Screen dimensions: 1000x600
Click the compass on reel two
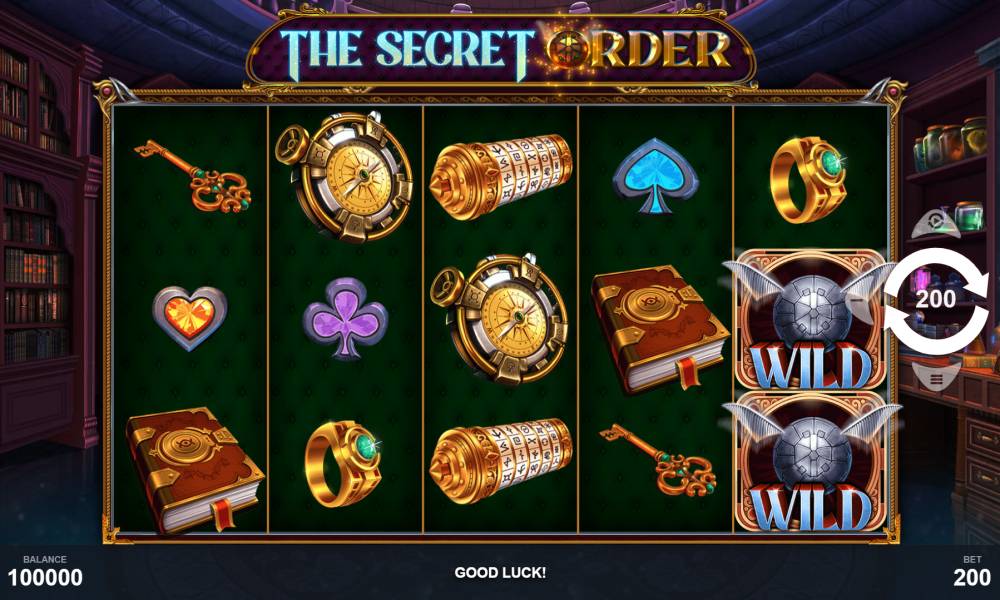click(x=344, y=177)
